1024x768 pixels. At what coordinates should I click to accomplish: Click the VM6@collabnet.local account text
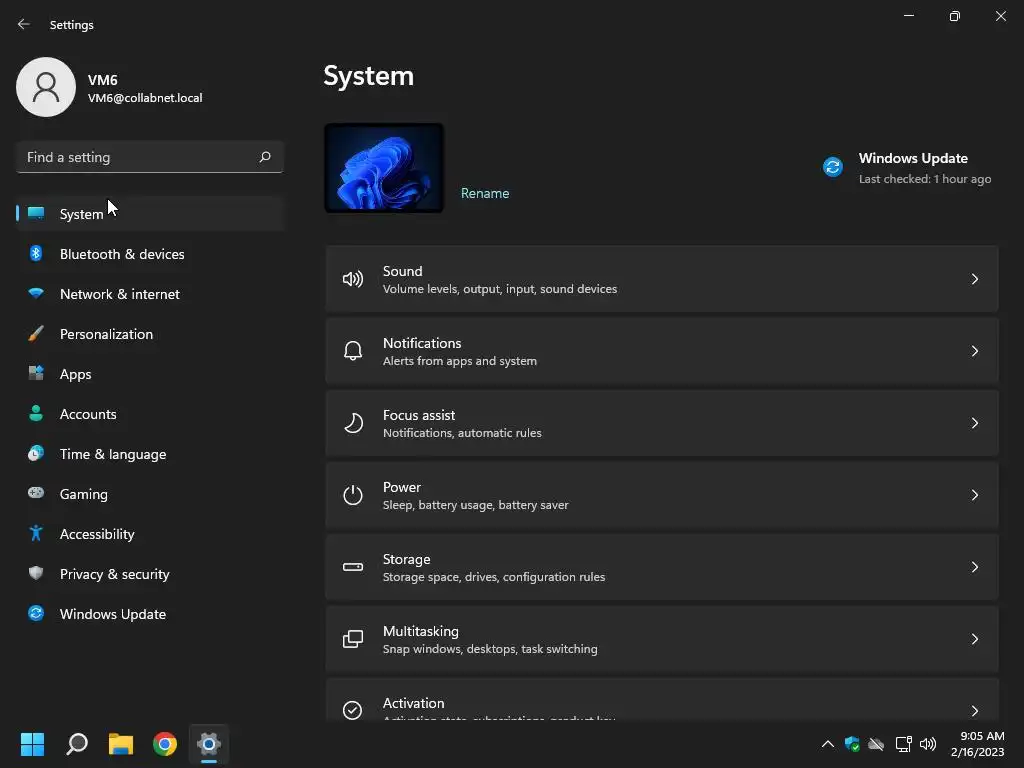(x=145, y=98)
